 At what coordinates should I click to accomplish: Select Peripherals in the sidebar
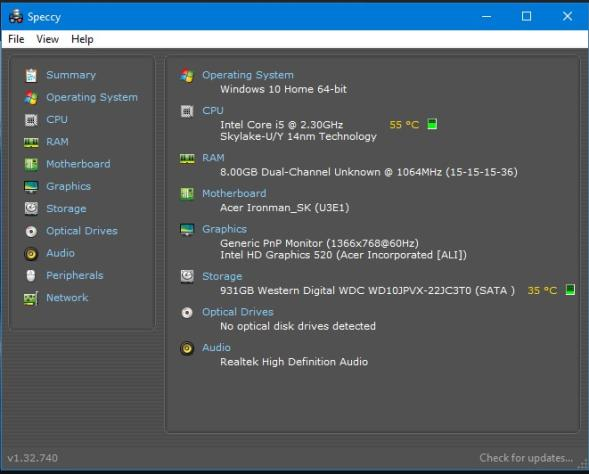[x=74, y=275]
